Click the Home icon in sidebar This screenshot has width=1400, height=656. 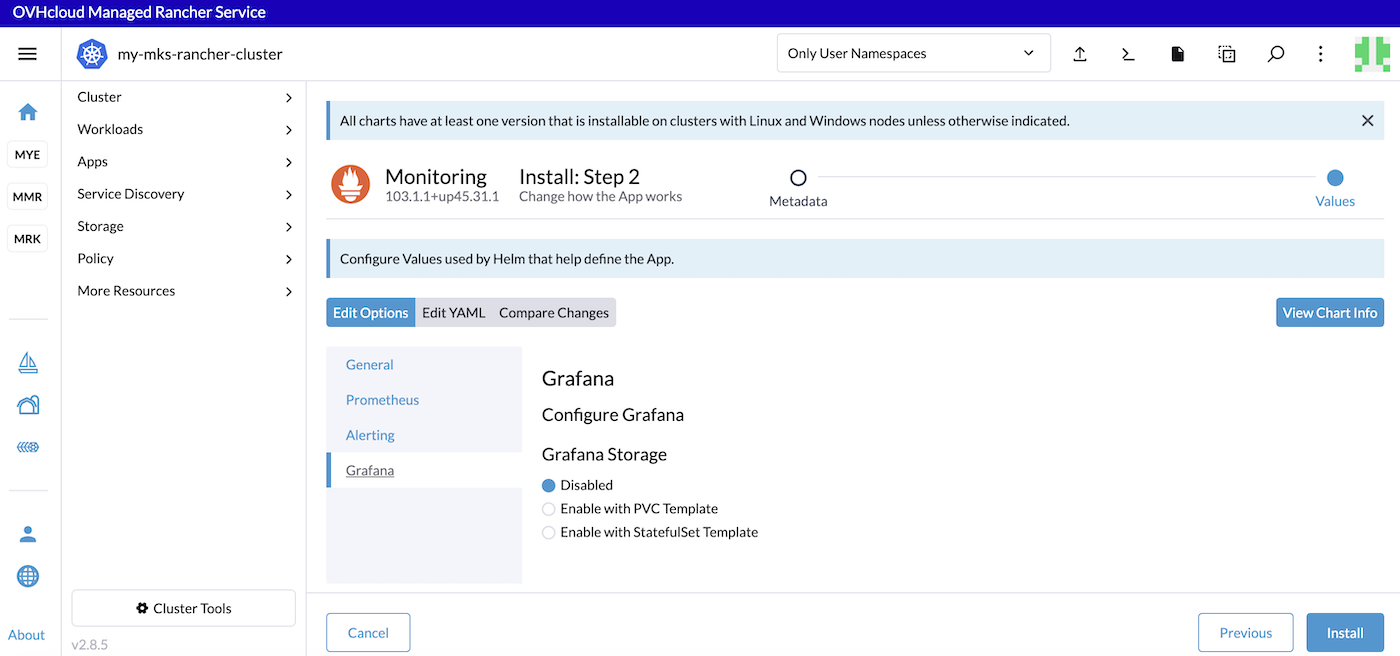click(x=28, y=112)
